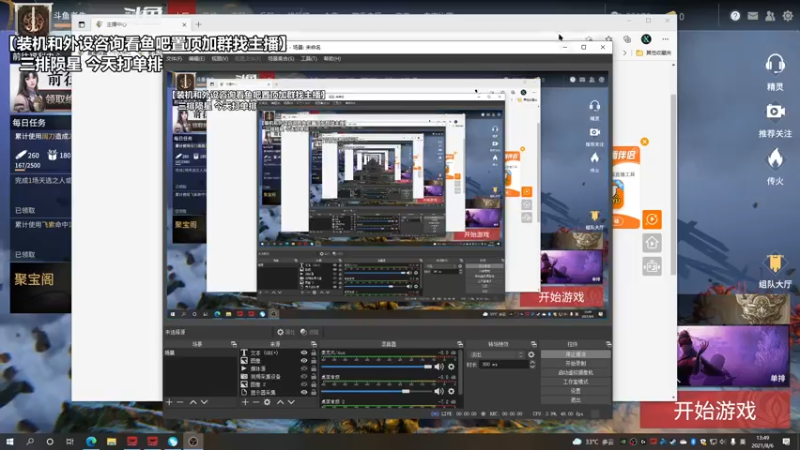Click 精灵 headset icon in game
The image size is (800, 450).
(x=775, y=65)
